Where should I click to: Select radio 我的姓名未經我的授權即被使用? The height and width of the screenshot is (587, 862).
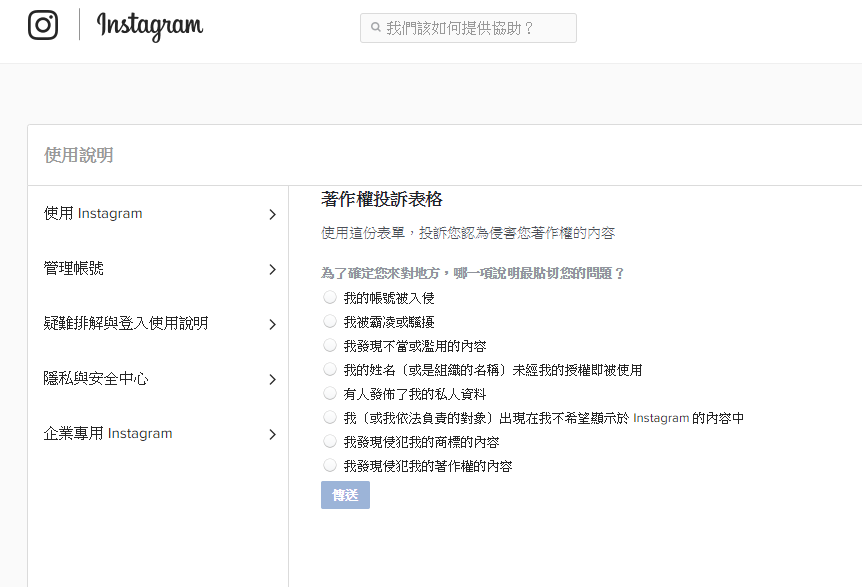click(330, 369)
